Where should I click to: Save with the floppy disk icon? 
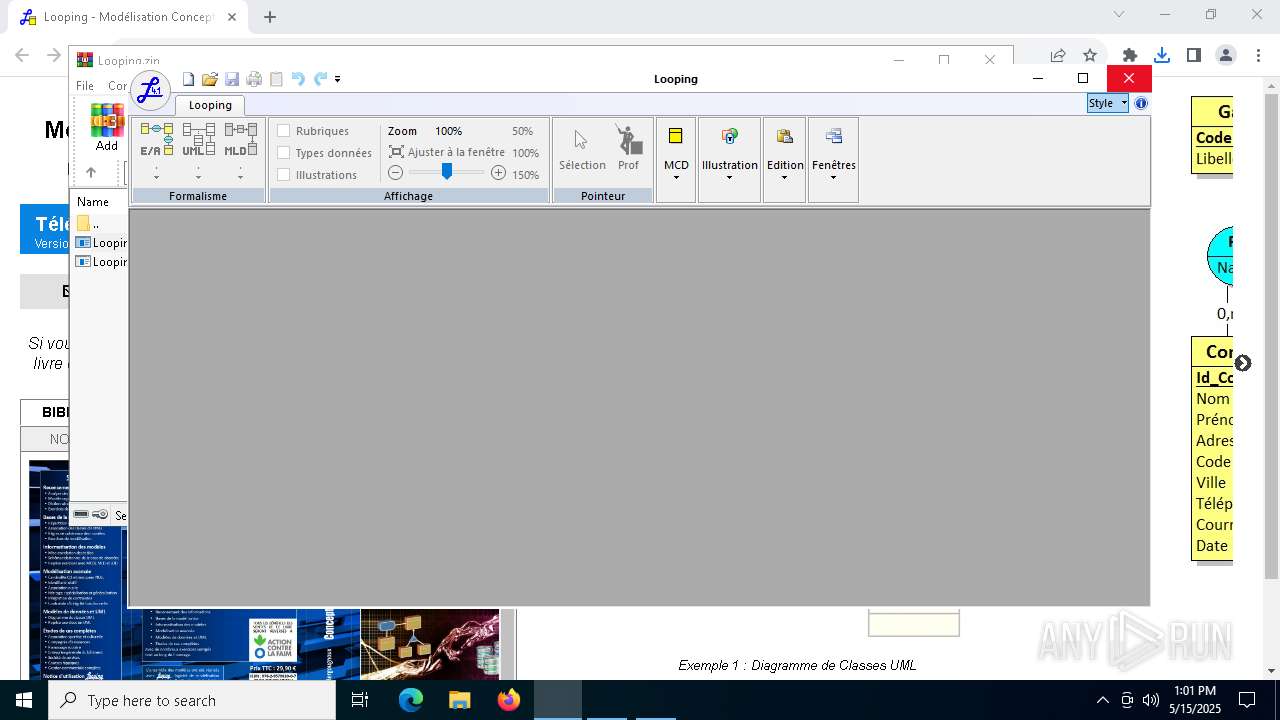coord(232,79)
